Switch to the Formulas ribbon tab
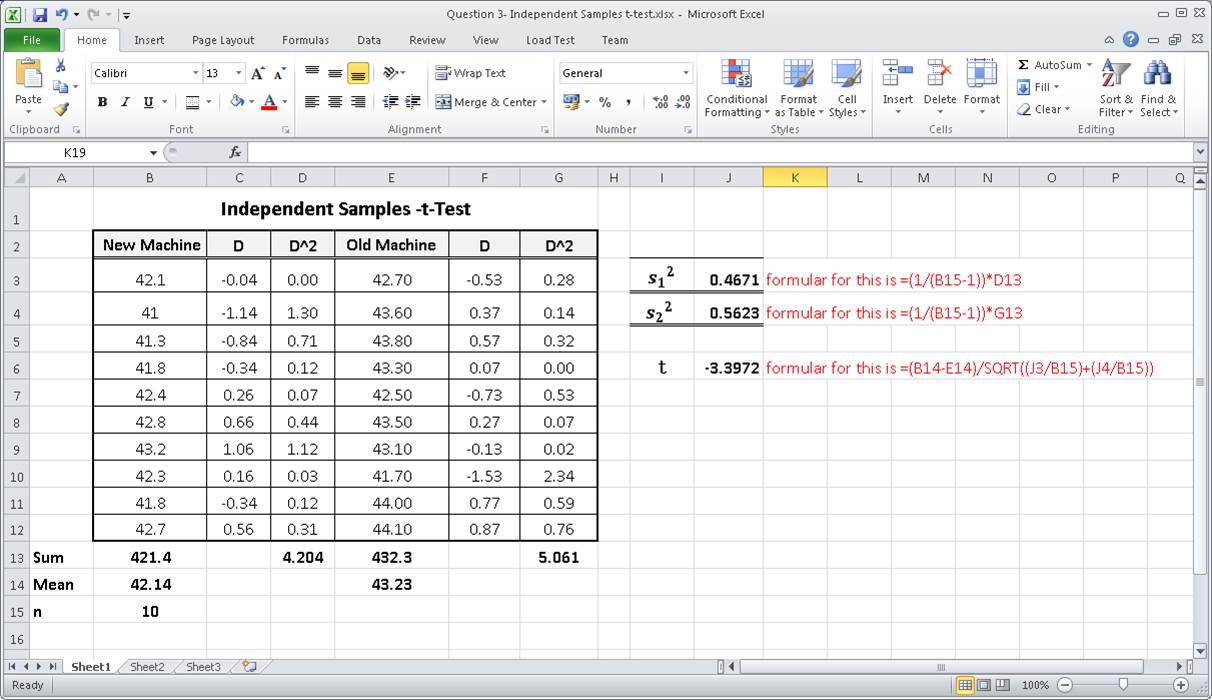Viewport: 1212px width, 700px height. (305, 40)
